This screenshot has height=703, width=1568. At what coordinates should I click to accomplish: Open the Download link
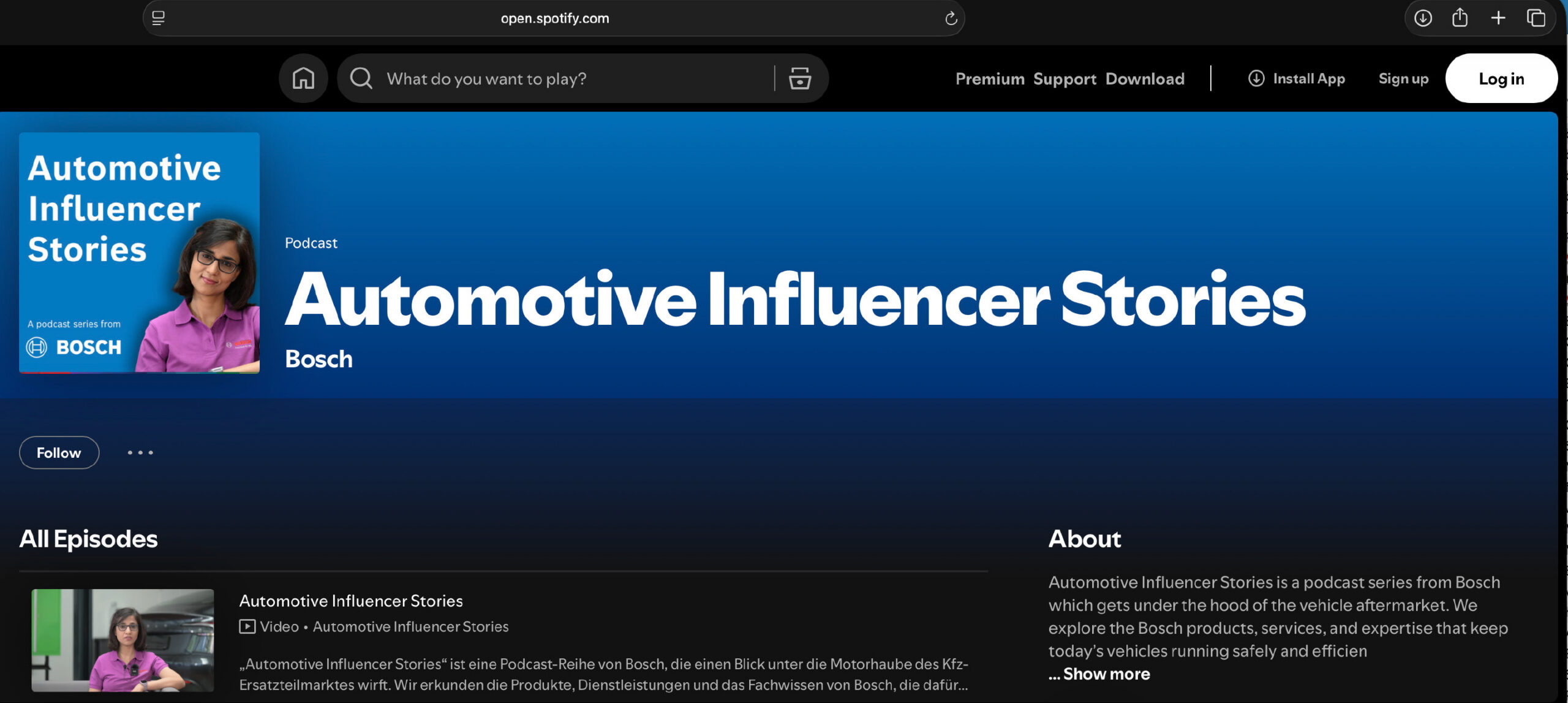1145,79
